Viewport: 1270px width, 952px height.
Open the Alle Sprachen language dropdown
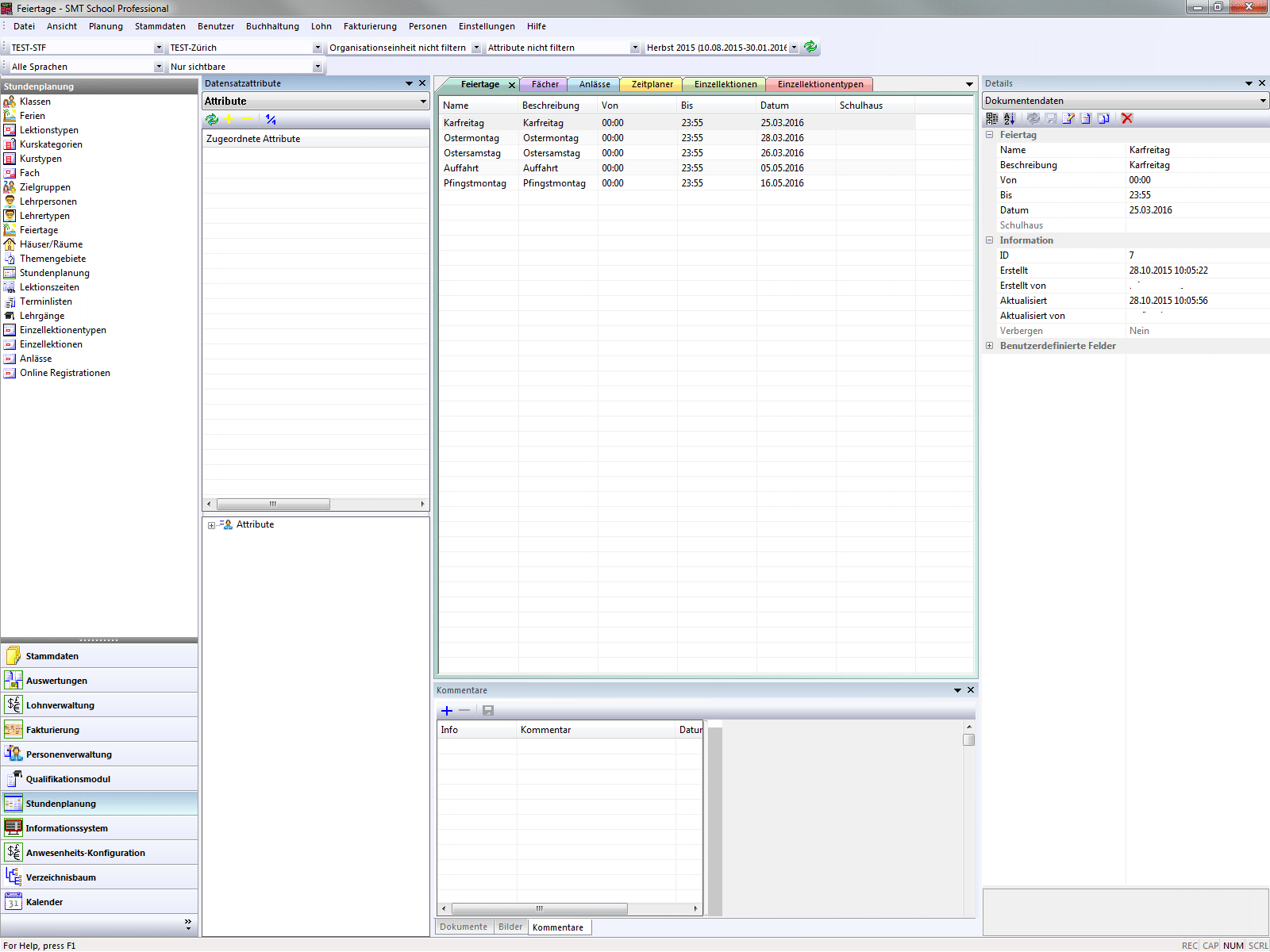tap(159, 67)
